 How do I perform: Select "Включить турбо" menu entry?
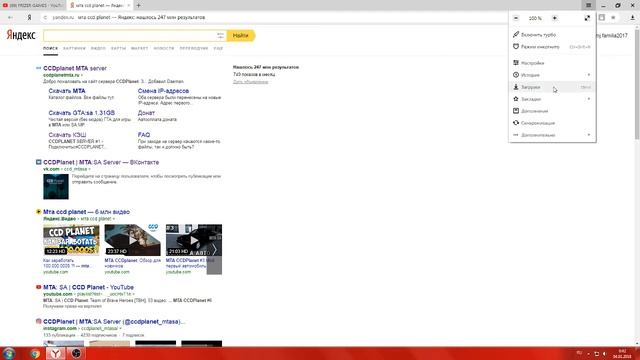click(552, 35)
